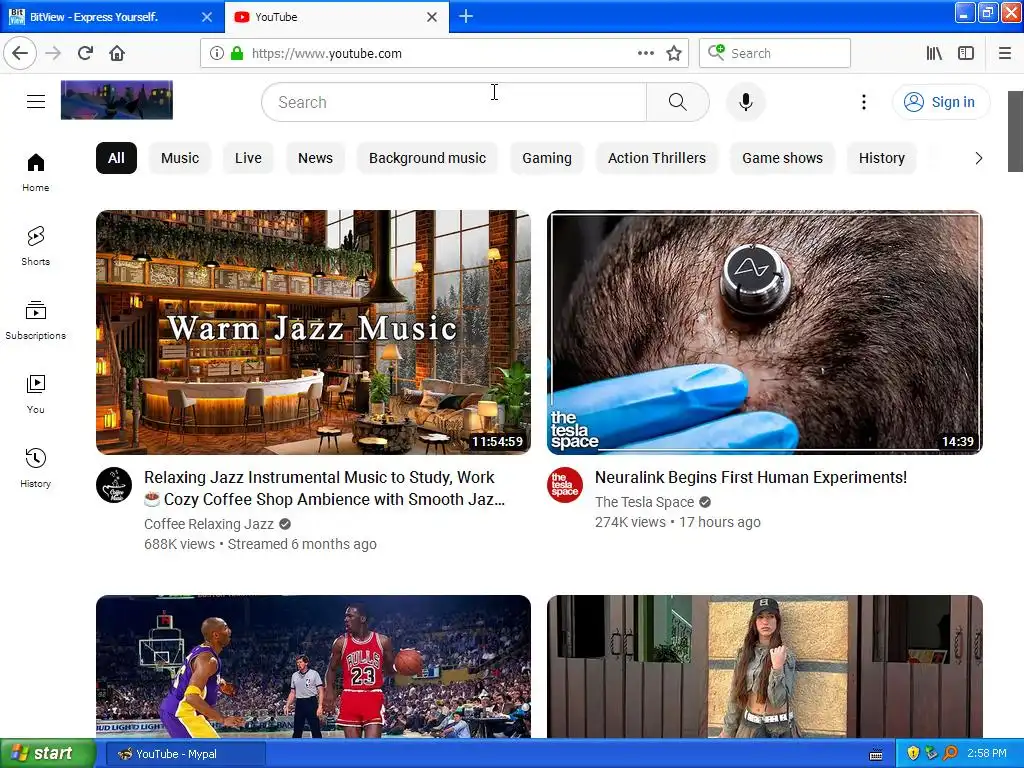Click the URL address bar
Screen dimensions: 1024x768
[x=444, y=53]
